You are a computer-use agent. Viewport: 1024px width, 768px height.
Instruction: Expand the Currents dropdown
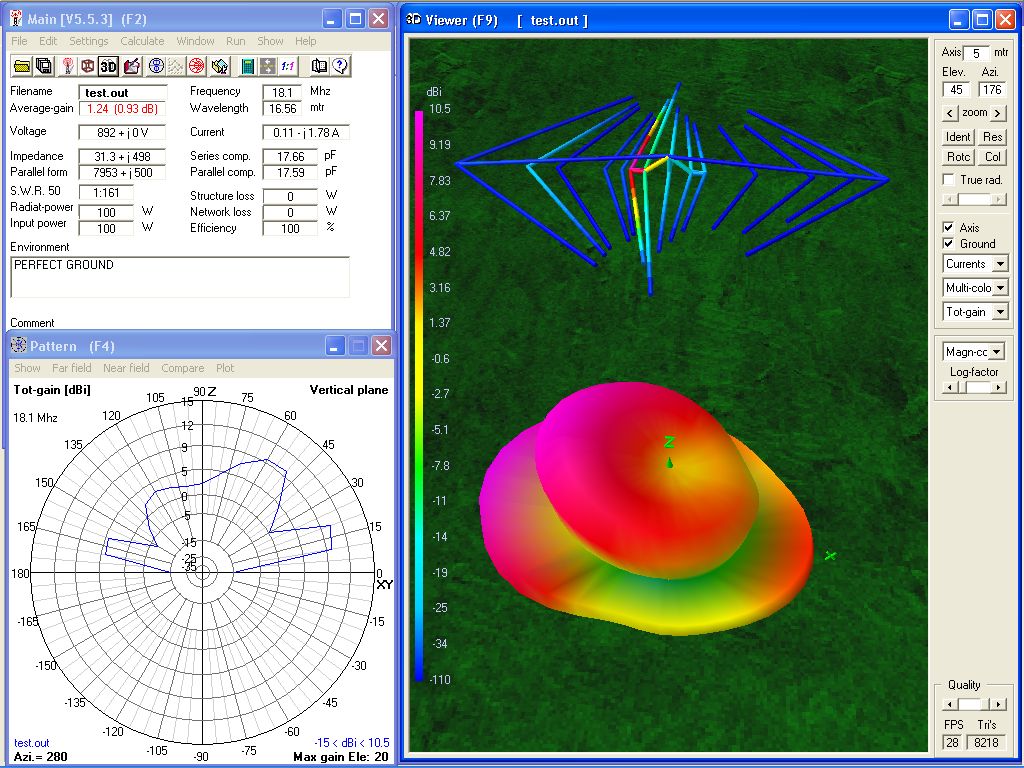coord(999,264)
